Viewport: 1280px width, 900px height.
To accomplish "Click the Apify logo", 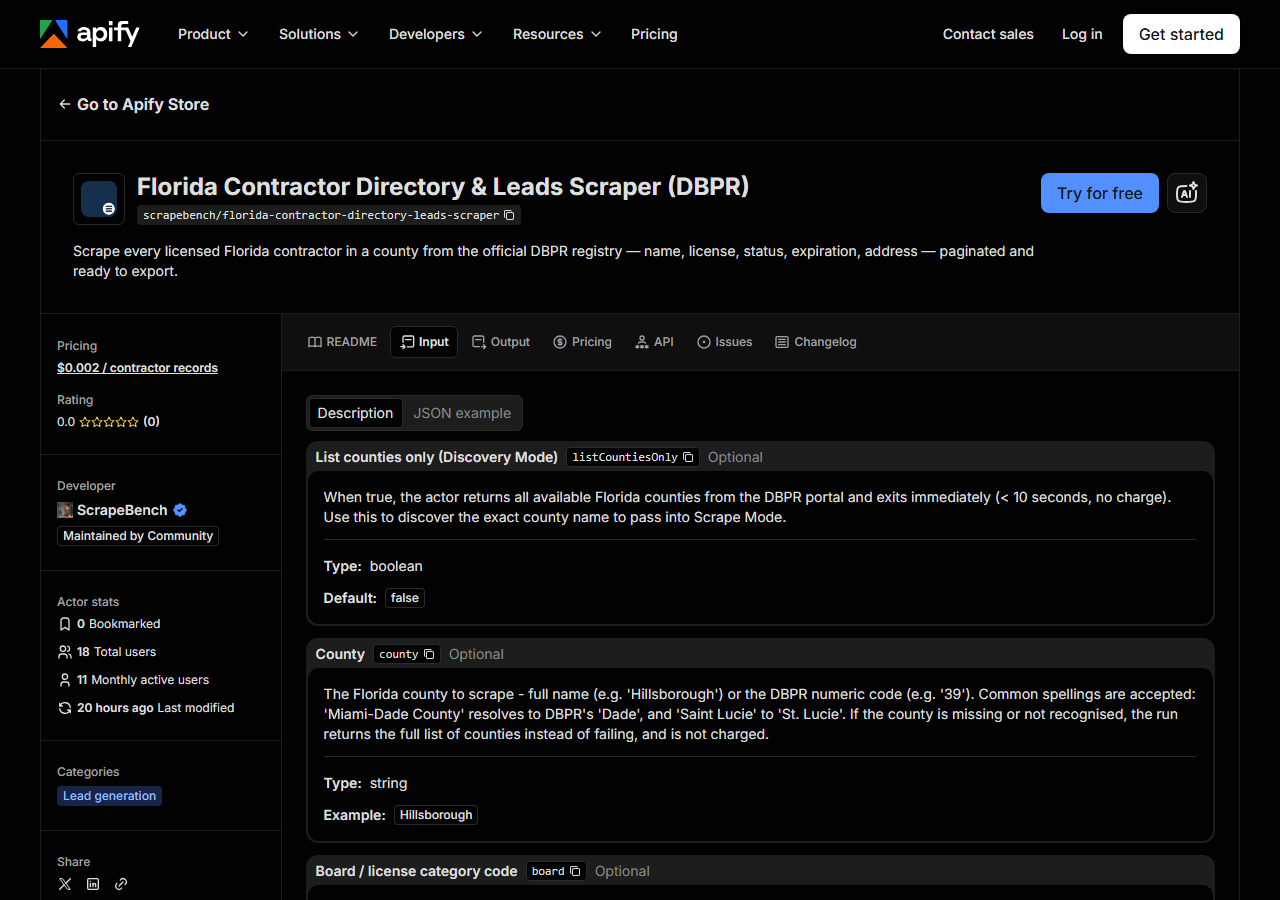I will point(90,34).
